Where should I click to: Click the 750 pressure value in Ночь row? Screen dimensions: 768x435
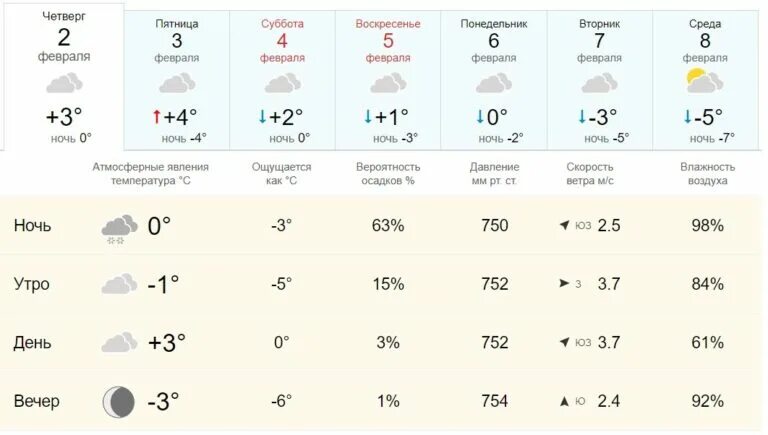point(495,225)
